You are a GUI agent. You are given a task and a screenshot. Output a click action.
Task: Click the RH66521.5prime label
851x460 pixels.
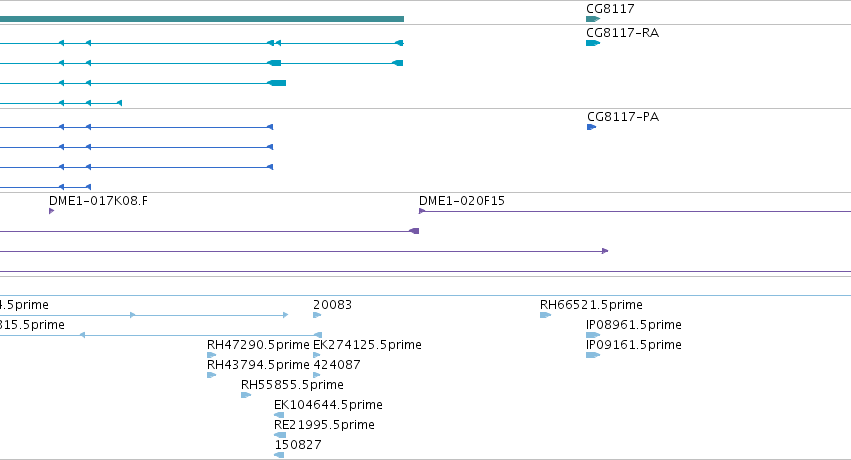[591, 305]
